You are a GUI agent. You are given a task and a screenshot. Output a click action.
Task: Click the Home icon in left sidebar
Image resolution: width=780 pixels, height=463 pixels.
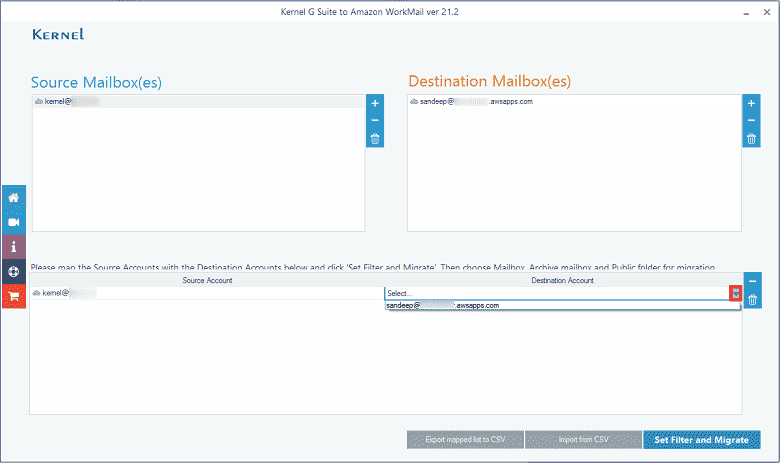click(14, 197)
